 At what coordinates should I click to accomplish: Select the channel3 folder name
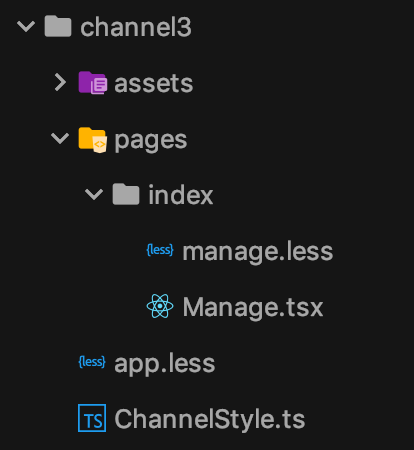(x=136, y=27)
